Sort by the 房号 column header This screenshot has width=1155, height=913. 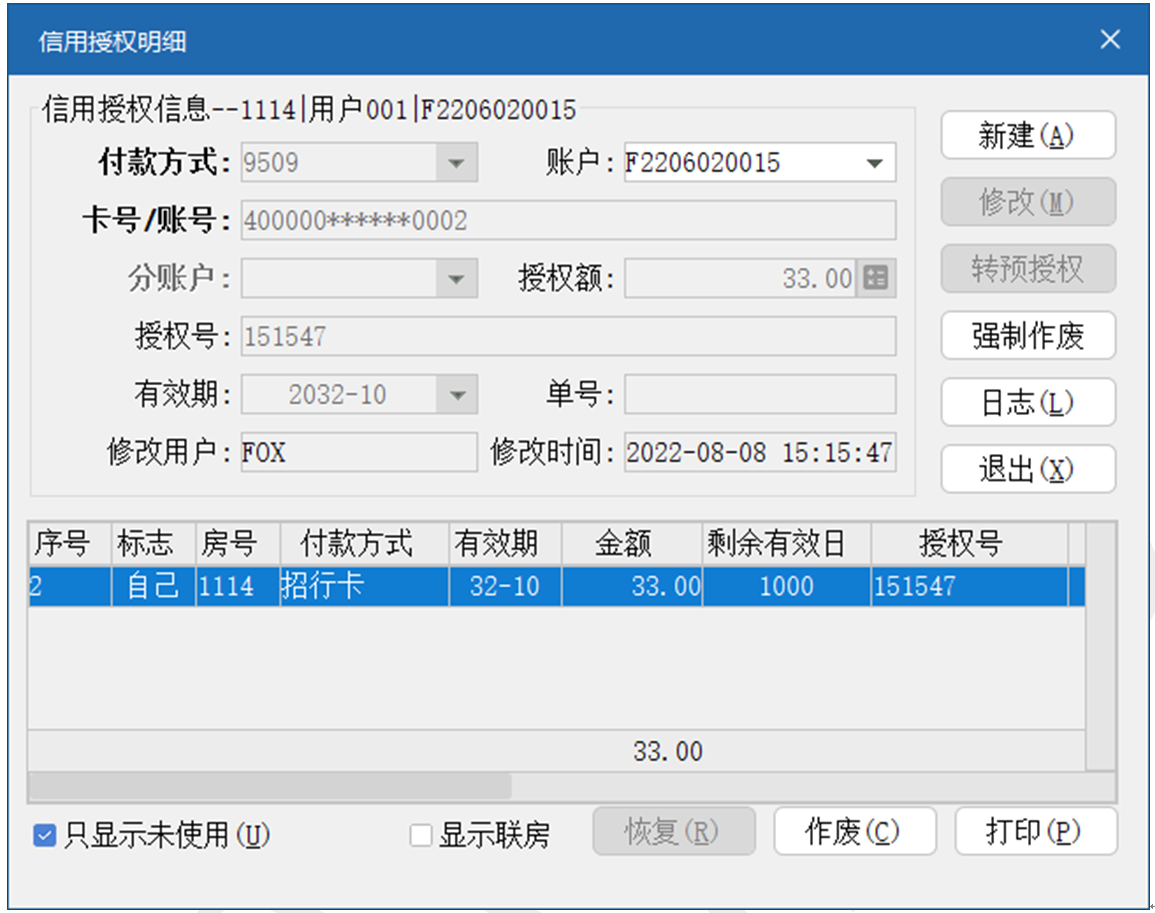click(237, 544)
